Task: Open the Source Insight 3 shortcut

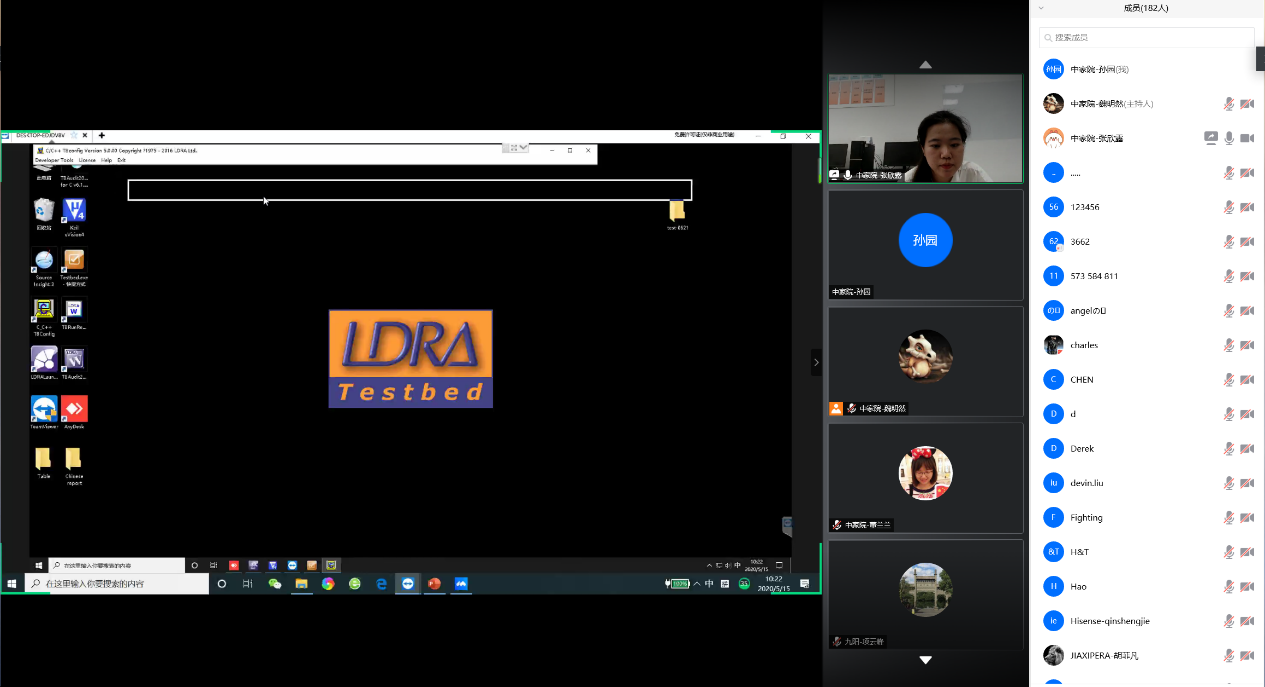Action: 44,262
